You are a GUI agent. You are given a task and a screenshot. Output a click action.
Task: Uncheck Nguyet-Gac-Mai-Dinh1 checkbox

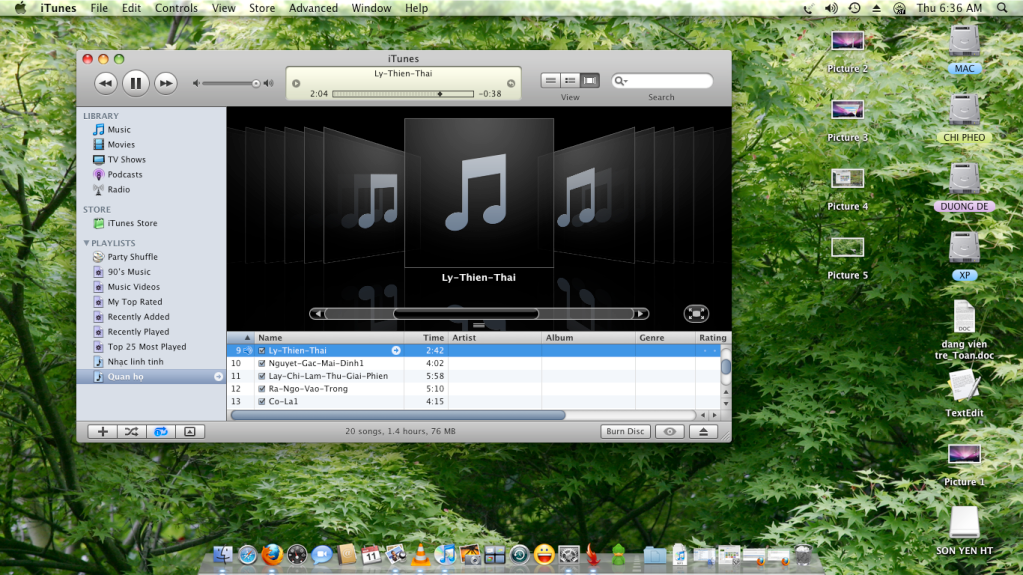262,364
